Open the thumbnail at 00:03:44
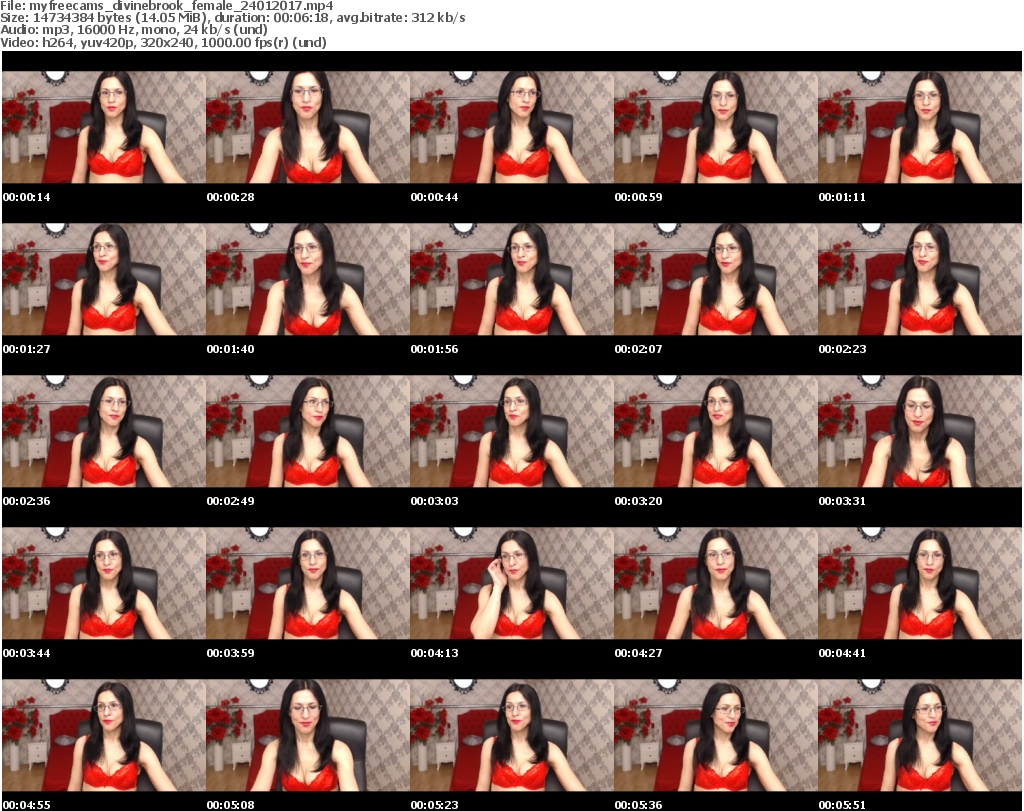1024x811 pixels. tap(104, 583)
